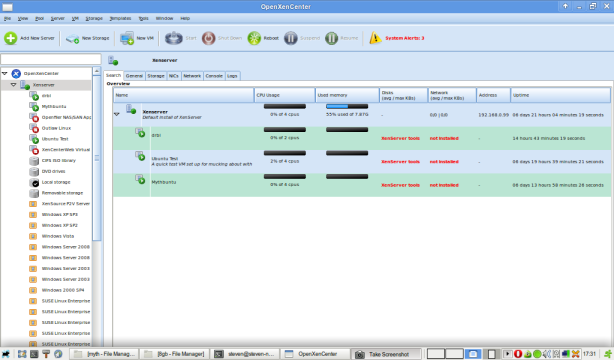The image size is (614, 360).
Task: Click the XenSource P2V Server template icon
Action: [33, 204]
